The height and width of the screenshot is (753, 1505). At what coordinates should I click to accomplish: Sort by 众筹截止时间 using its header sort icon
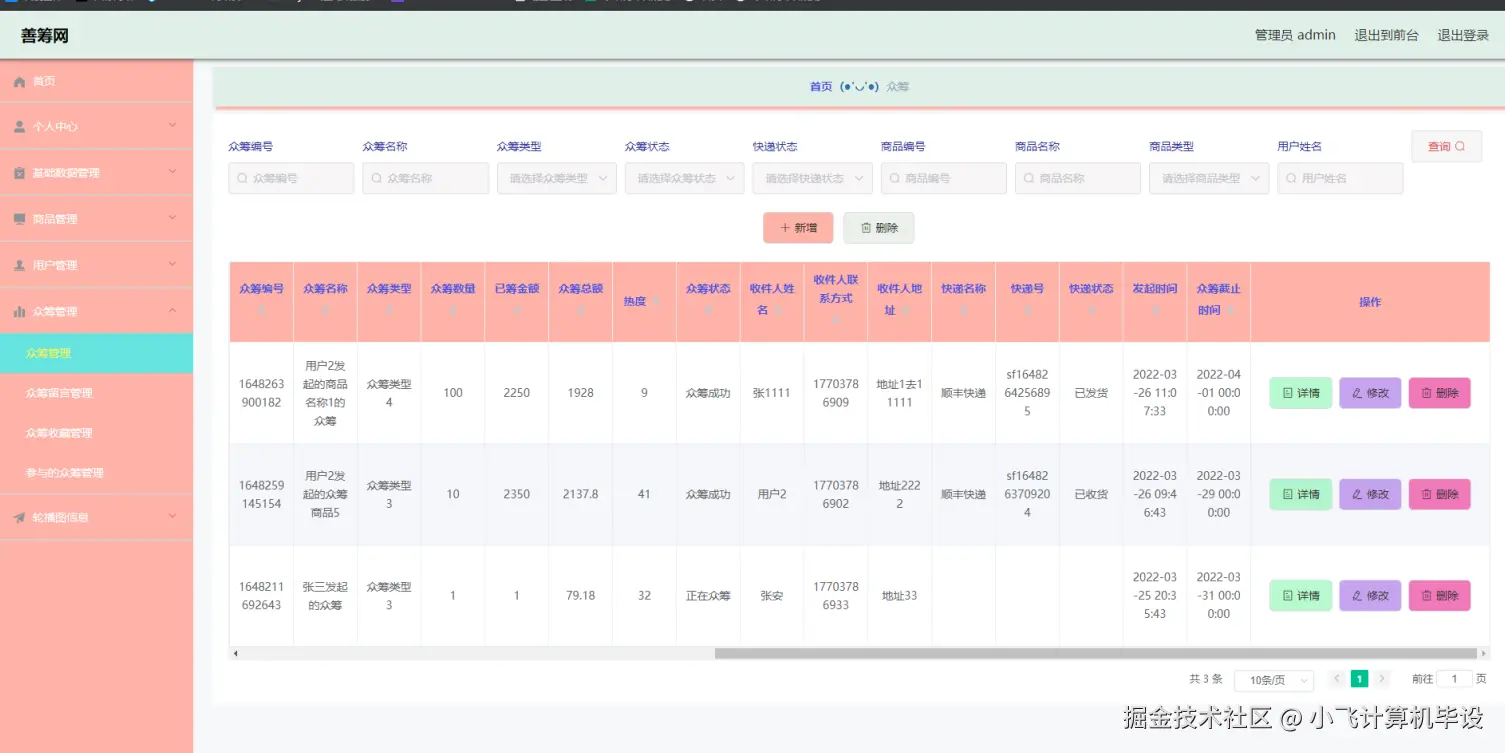coord(1232,311)
